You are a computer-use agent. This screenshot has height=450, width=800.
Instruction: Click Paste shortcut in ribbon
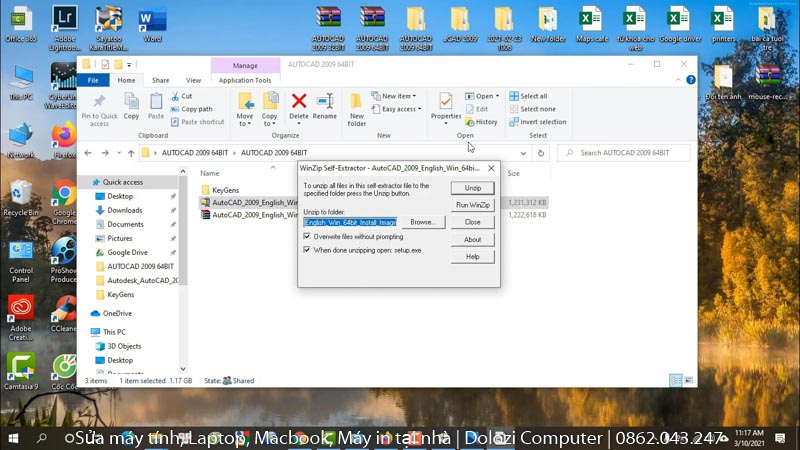coord(197,122)
